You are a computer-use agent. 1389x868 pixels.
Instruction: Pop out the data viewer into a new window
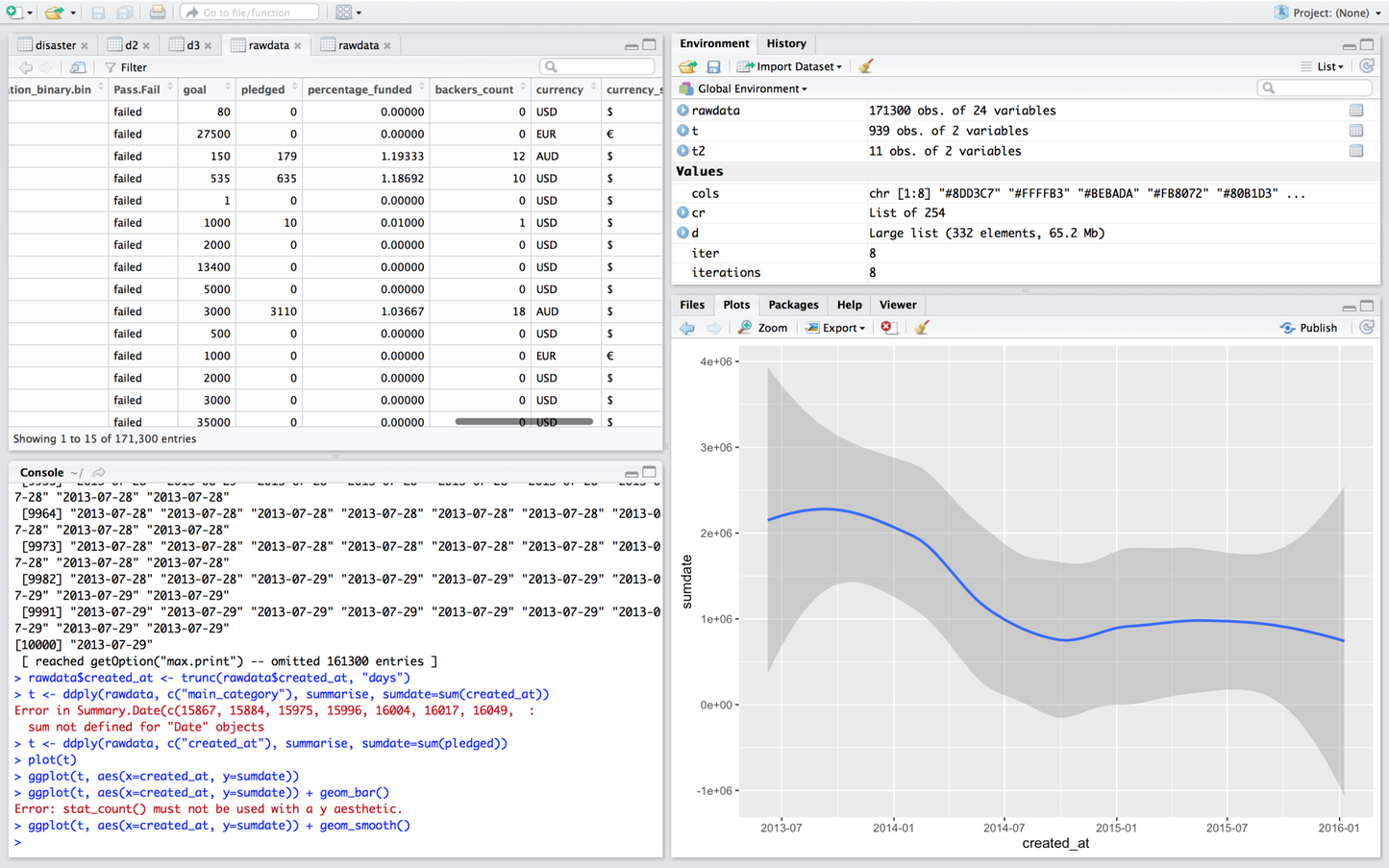pyautogui.click(x=78, y=67)
